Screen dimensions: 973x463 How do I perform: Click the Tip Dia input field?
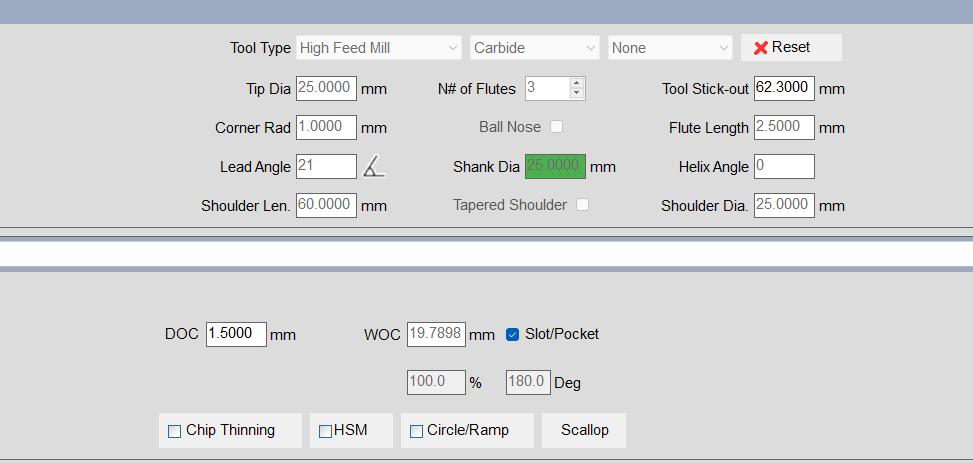(326, 88)
